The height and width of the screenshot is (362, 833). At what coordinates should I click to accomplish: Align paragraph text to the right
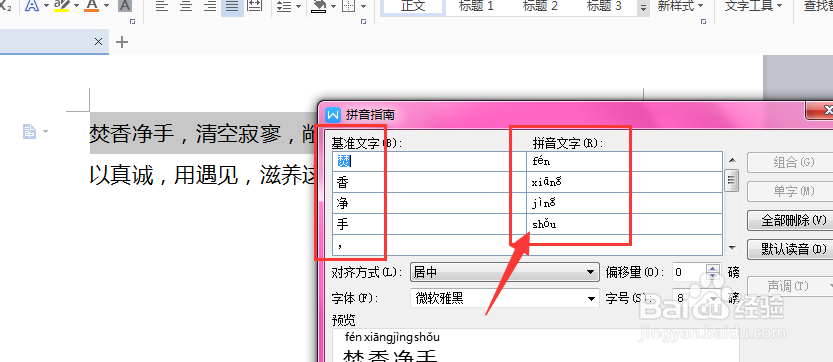[210, 6]
